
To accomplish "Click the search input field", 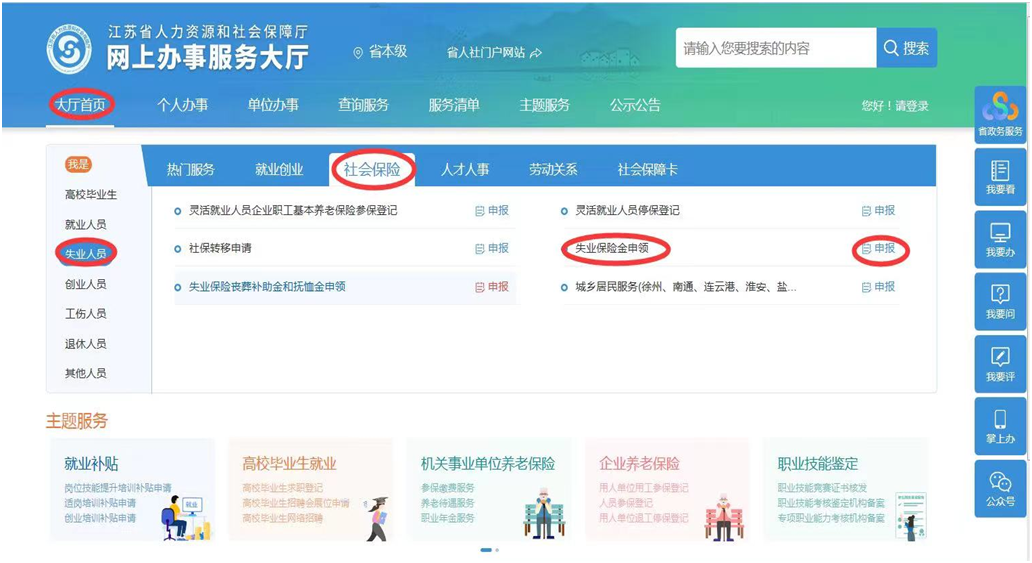I will point(775,48).
